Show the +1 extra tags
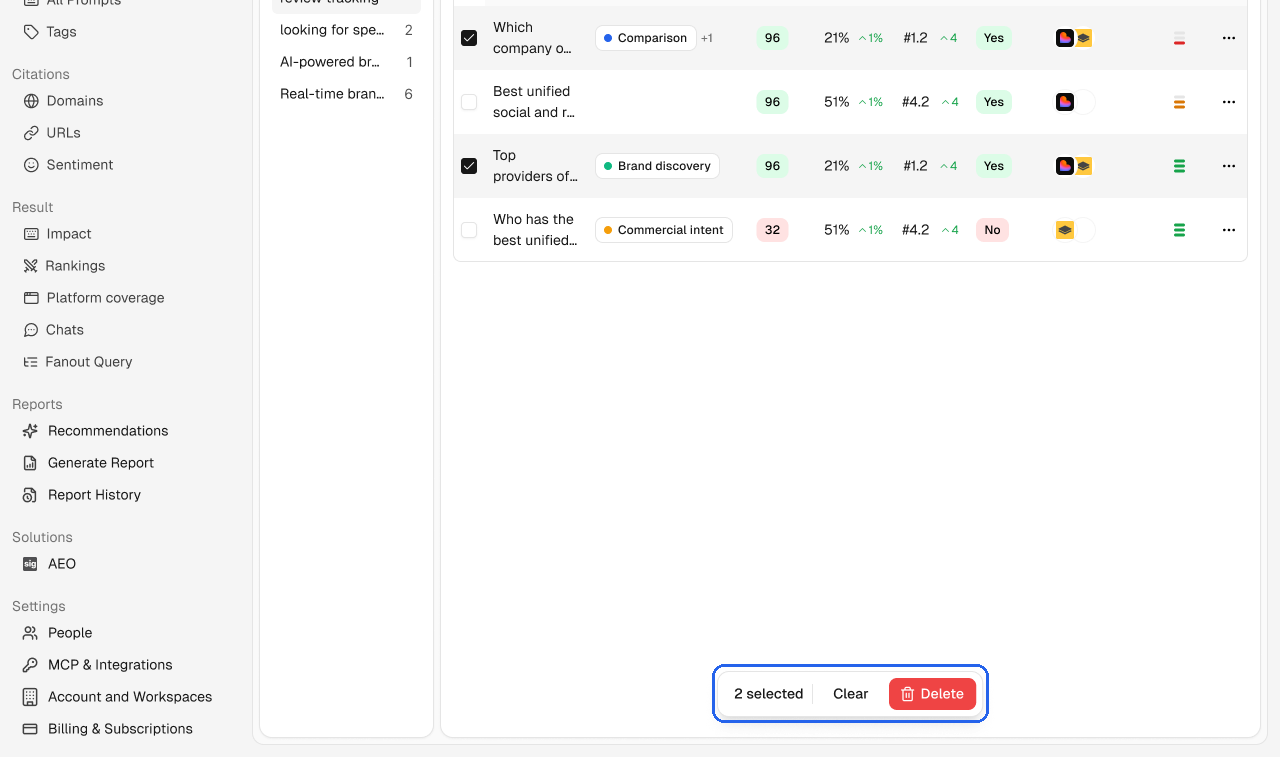Screen dimensions: 1280x757 (707, 38)
